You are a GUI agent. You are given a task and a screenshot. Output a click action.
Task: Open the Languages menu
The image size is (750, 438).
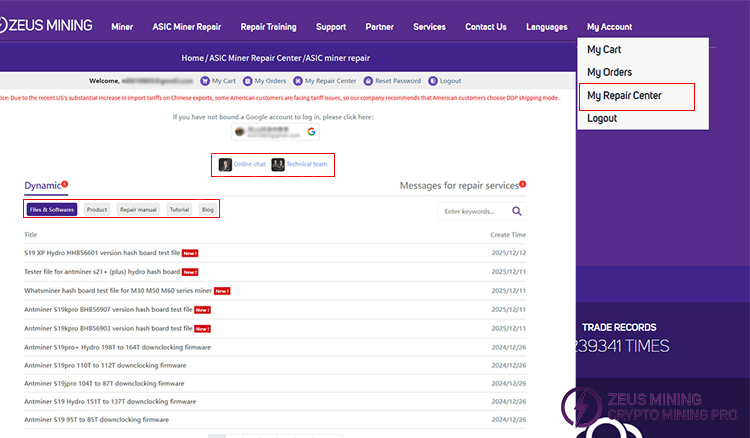tap(547, 27)
